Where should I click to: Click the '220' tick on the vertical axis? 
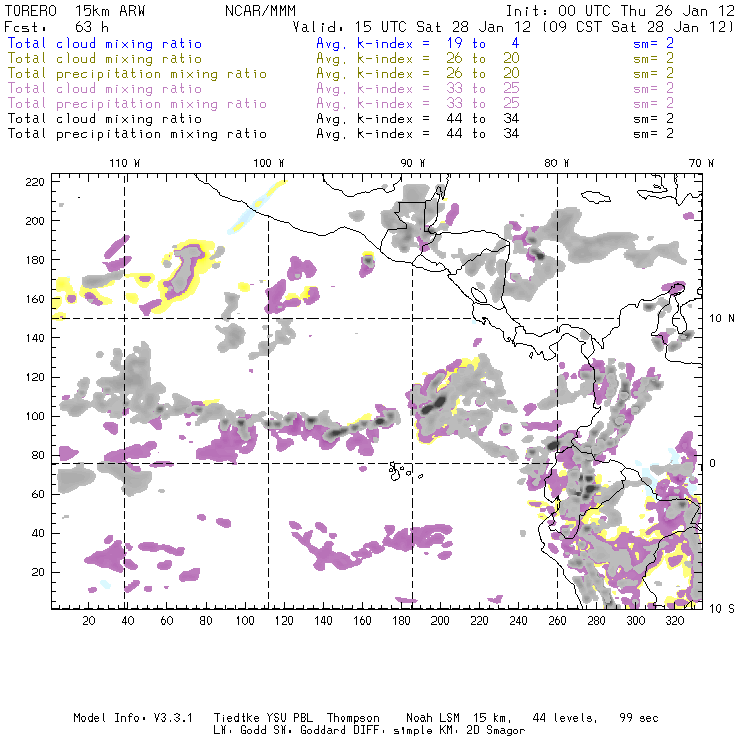[35, 182]
